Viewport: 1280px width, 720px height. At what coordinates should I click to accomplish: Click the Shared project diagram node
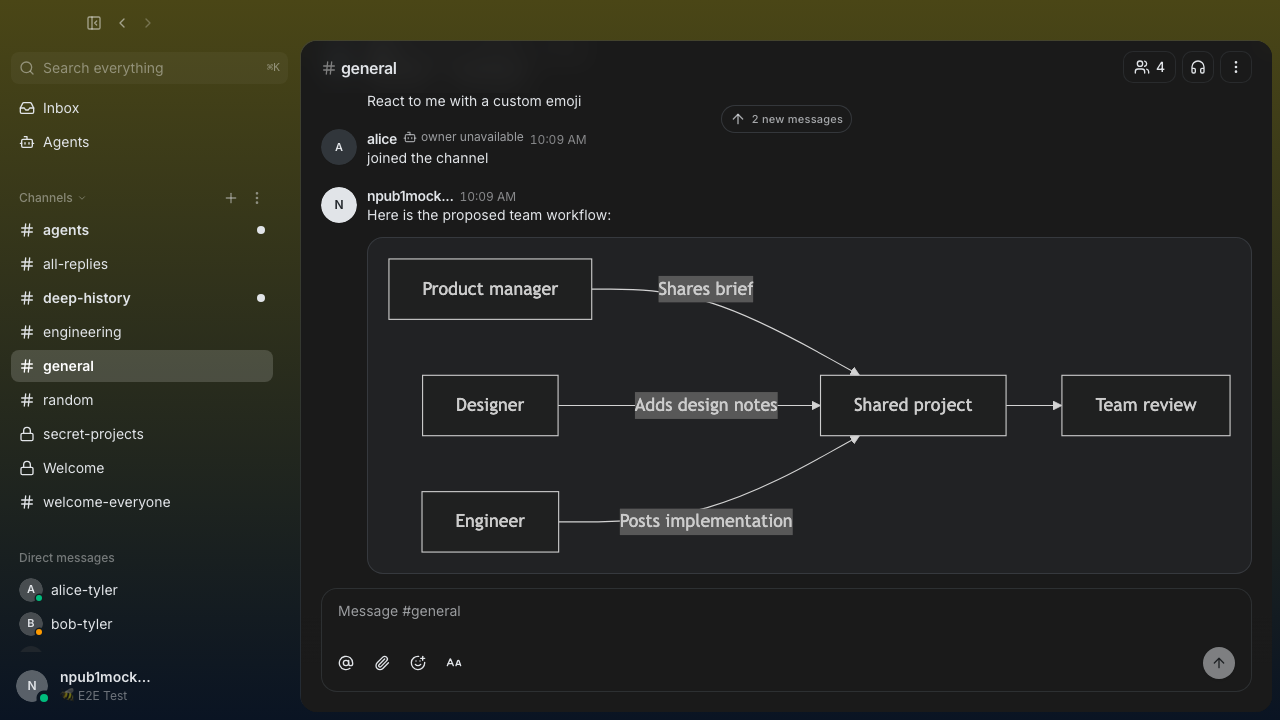(913, 405)
